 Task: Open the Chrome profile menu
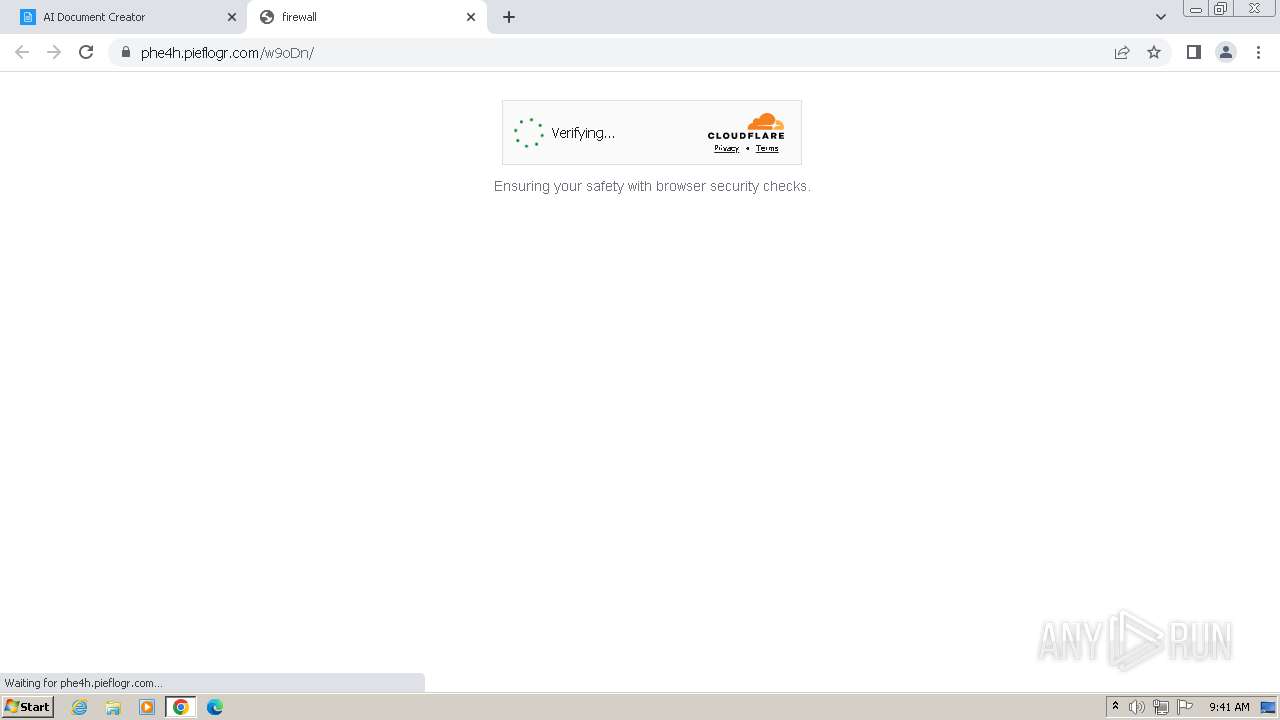[x=1226, y=52]
